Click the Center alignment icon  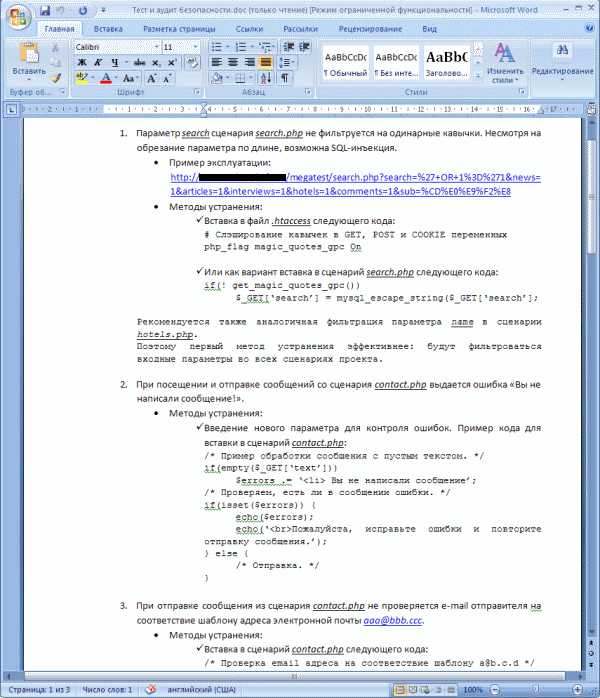[x=233, y=62]
